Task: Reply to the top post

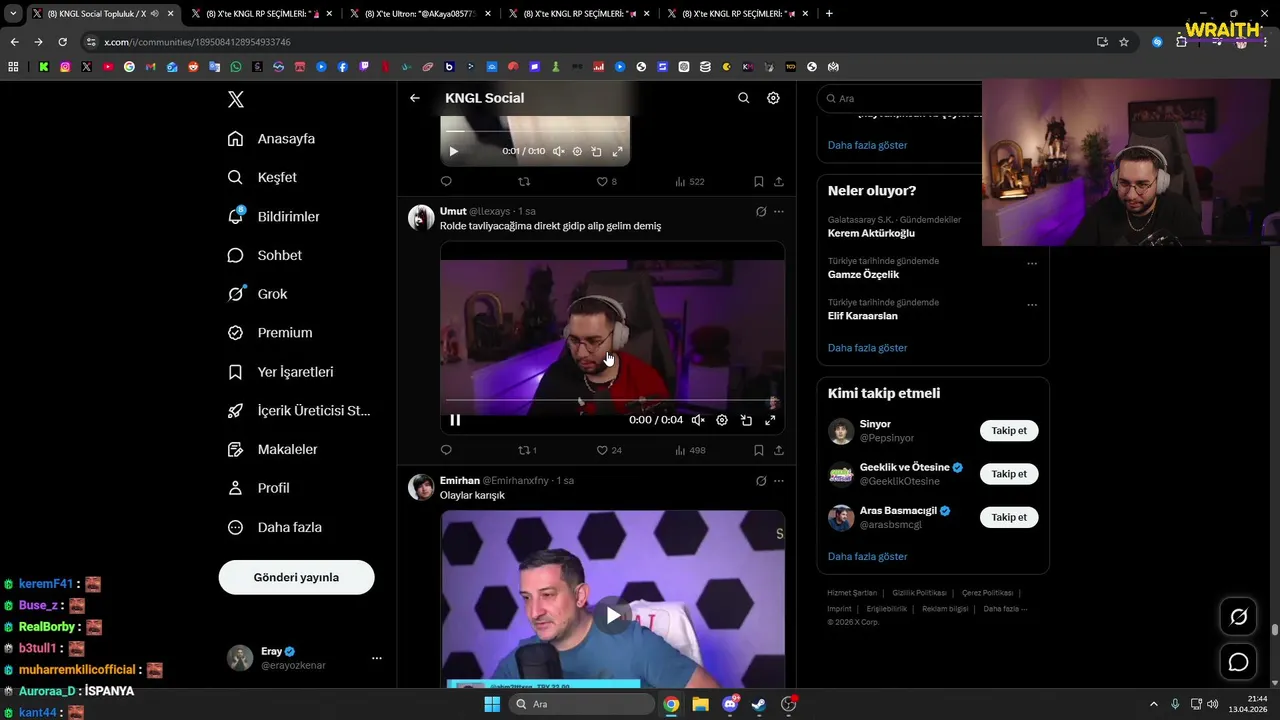Action: [x=446, y=181]
